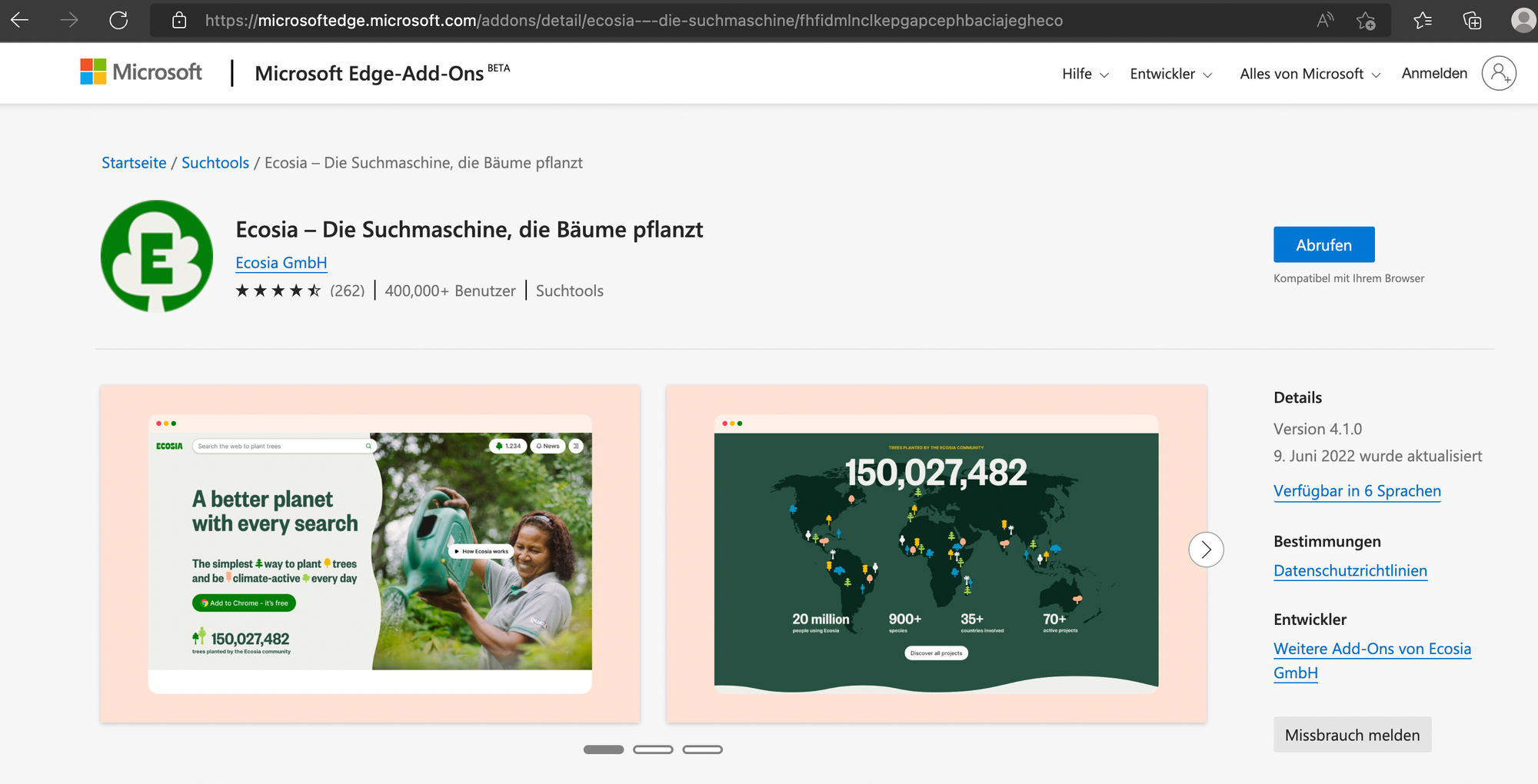Open the Favorites list icon
Viewport: 1538px width, 784px height.
pyautogui.click(x=1423, y=20)
